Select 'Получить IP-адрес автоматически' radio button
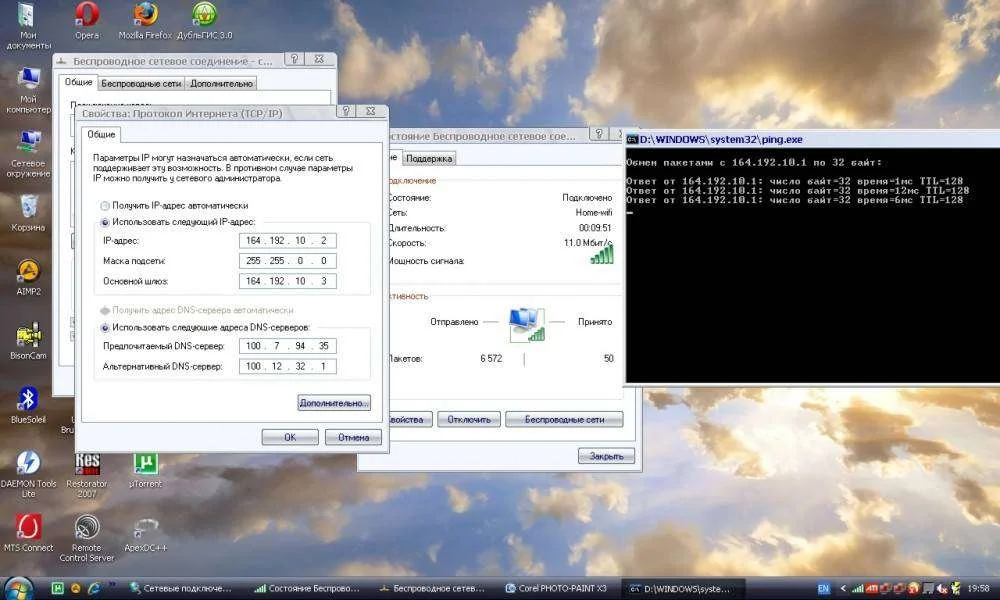The image size is (1000, 600). [x=105, y=205]
